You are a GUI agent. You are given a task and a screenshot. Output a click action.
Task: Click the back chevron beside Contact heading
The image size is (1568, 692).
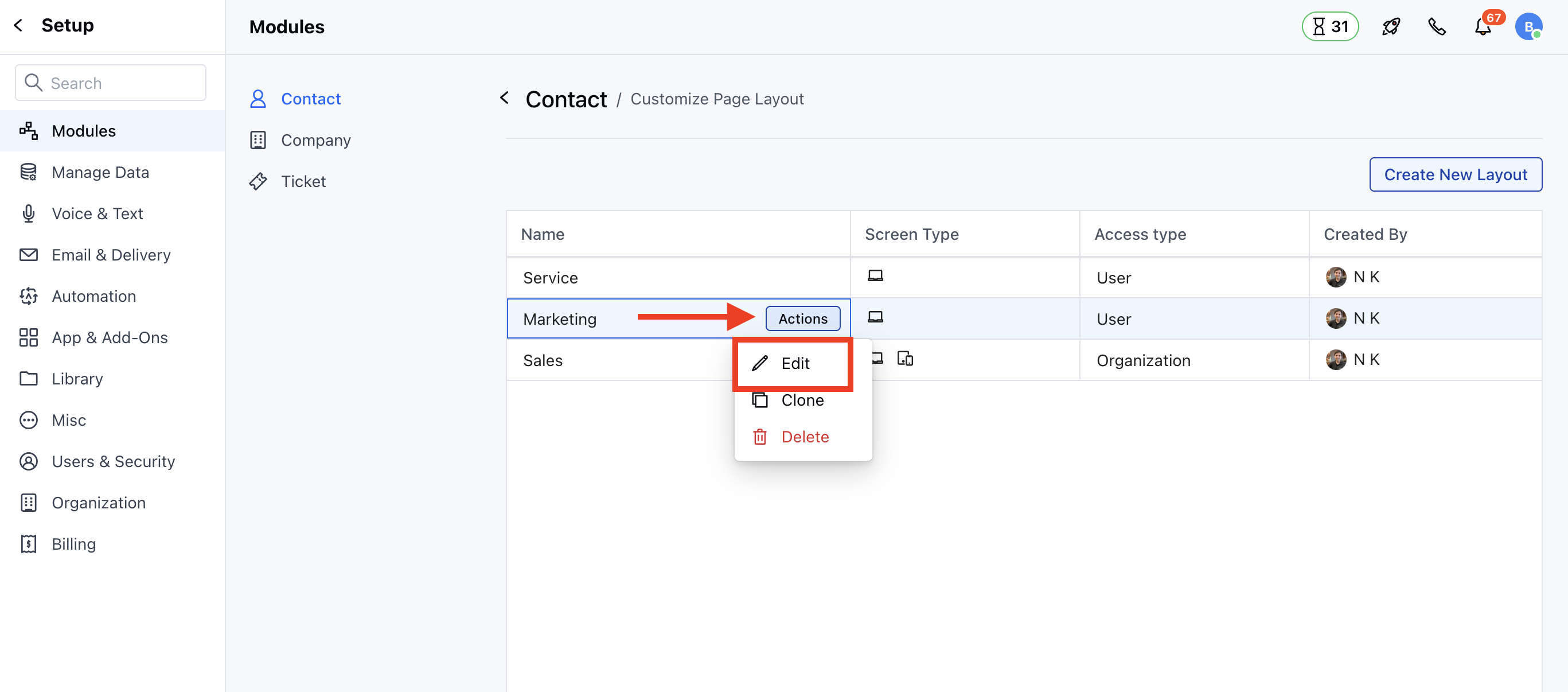coord(504,98)
